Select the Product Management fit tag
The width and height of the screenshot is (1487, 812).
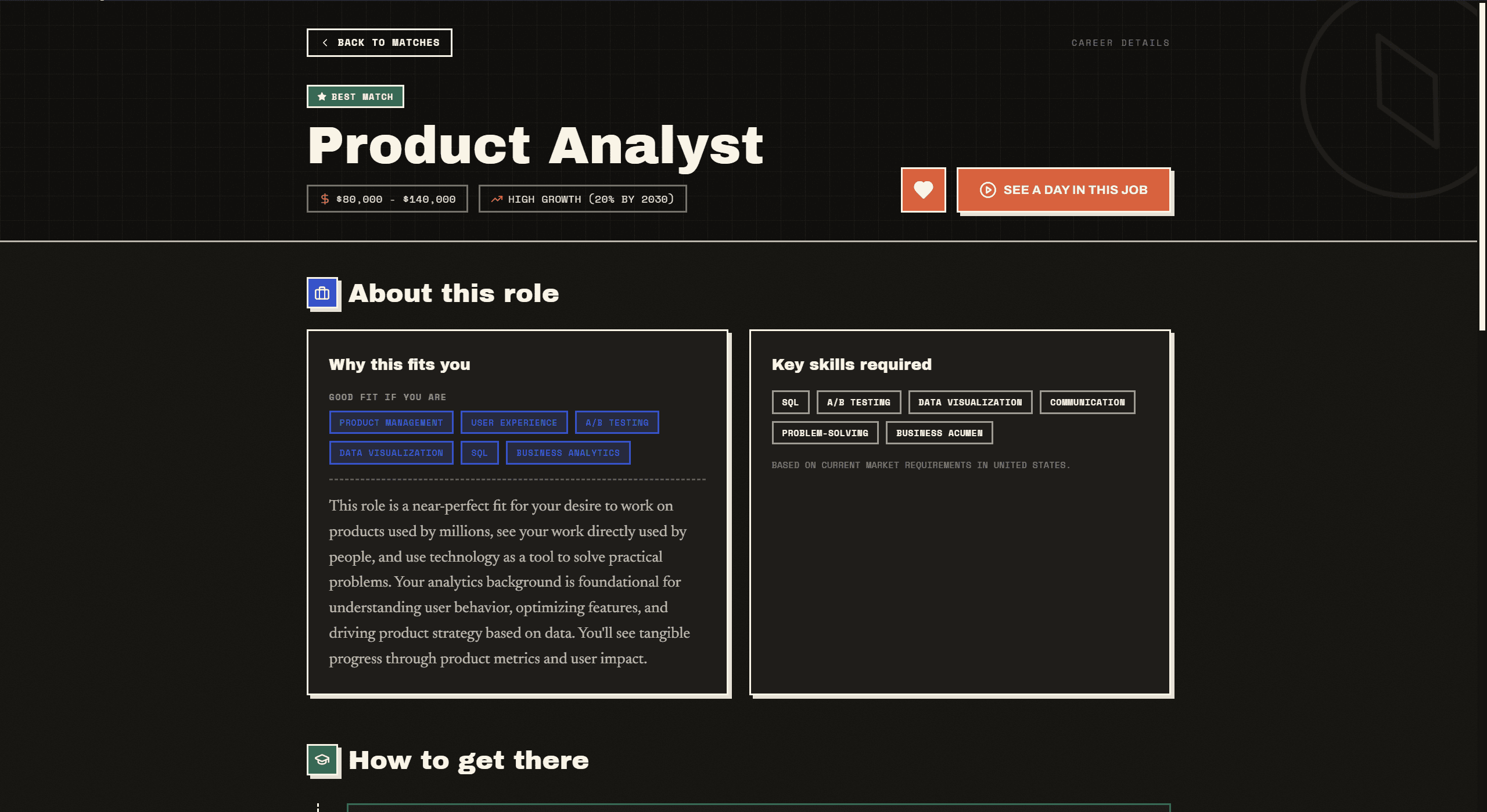[391, 423]
